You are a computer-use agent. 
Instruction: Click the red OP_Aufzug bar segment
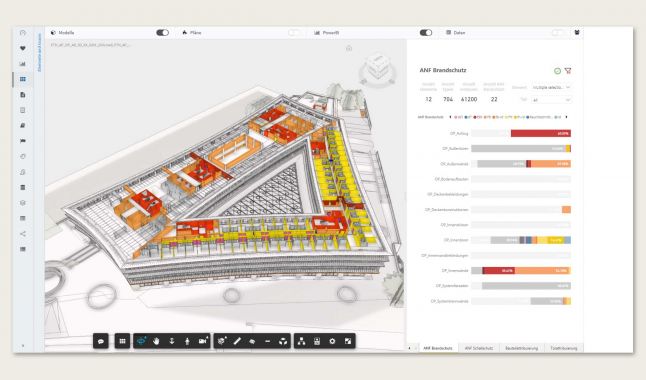541,133
